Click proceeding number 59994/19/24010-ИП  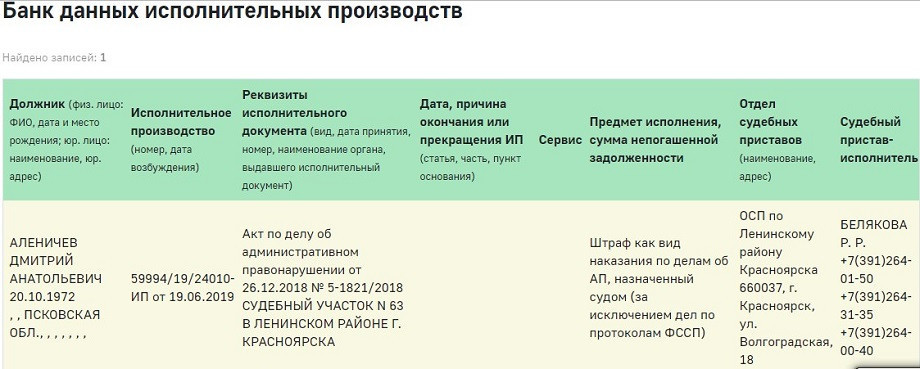coord(183,287)
